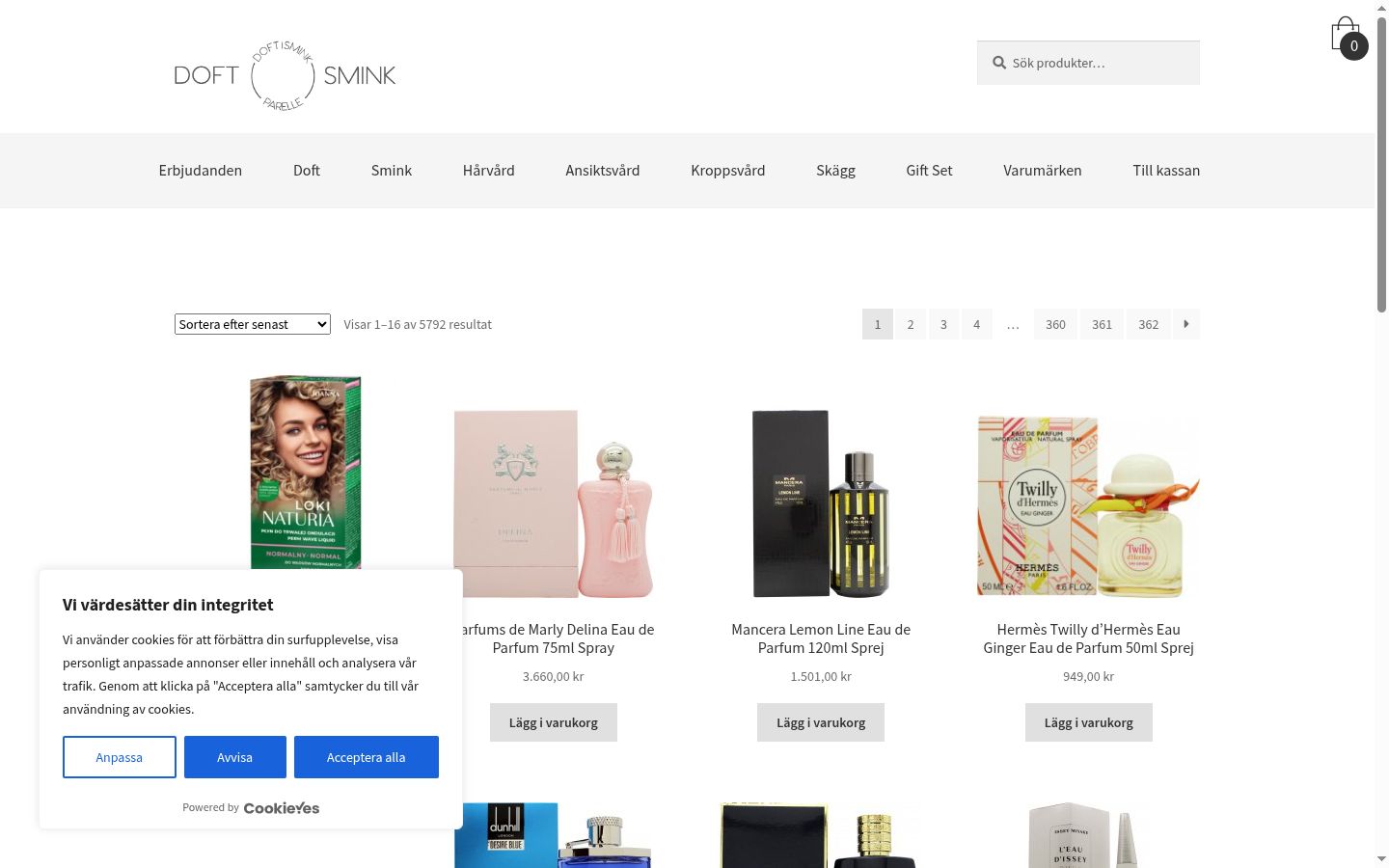The image size is (1389, 868).
Task: Open the Varumärken menu item
Action: pyautogui.click(x=1043, y=171)
